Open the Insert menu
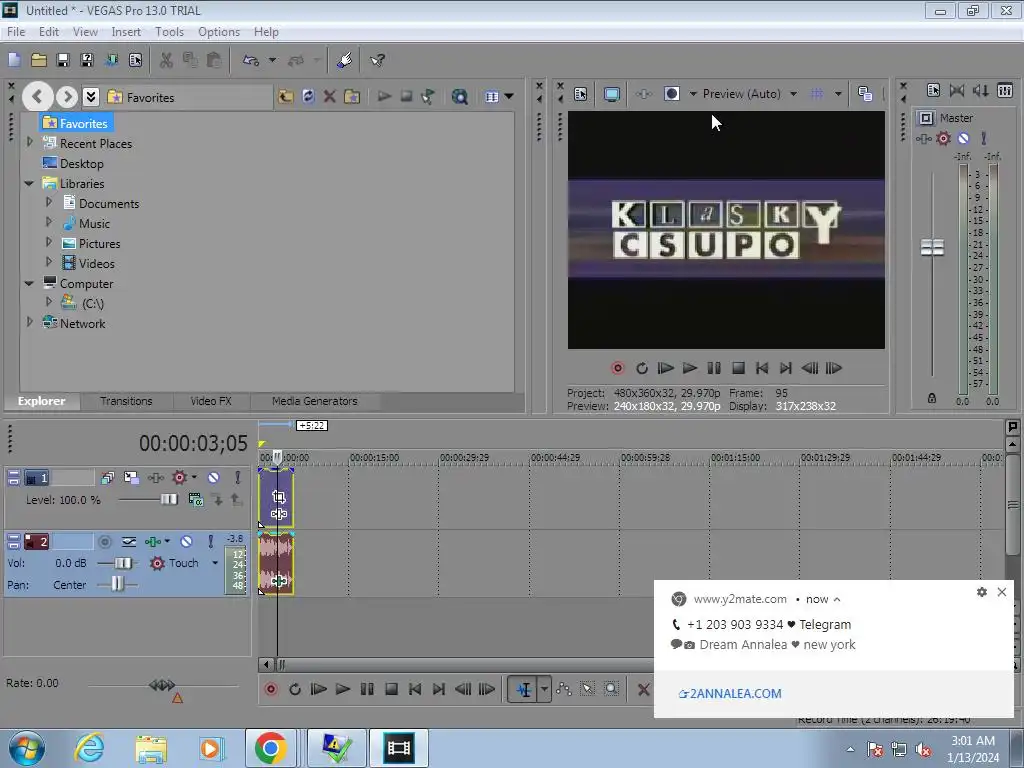 126,32
